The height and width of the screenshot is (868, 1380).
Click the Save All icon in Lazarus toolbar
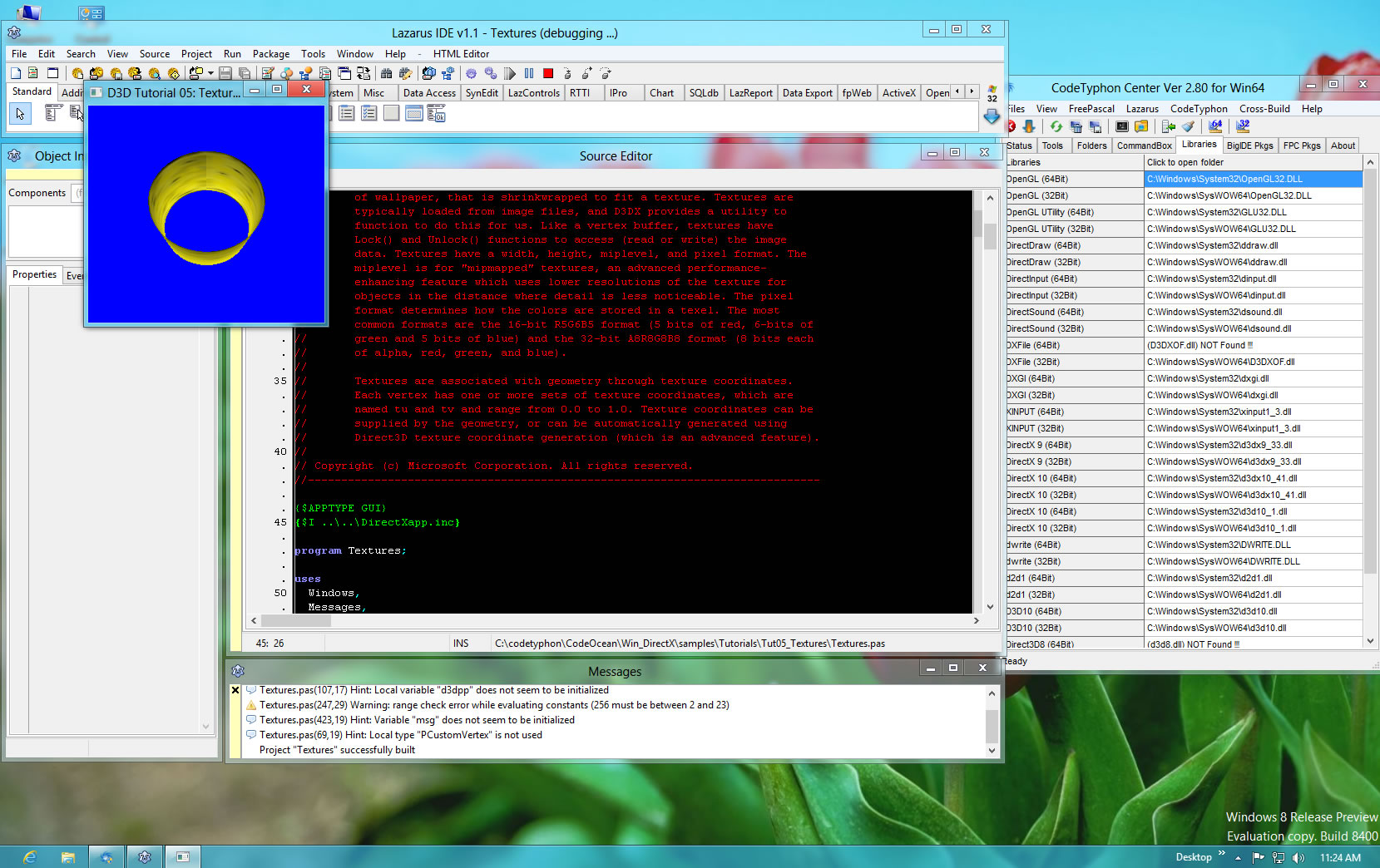244,73
